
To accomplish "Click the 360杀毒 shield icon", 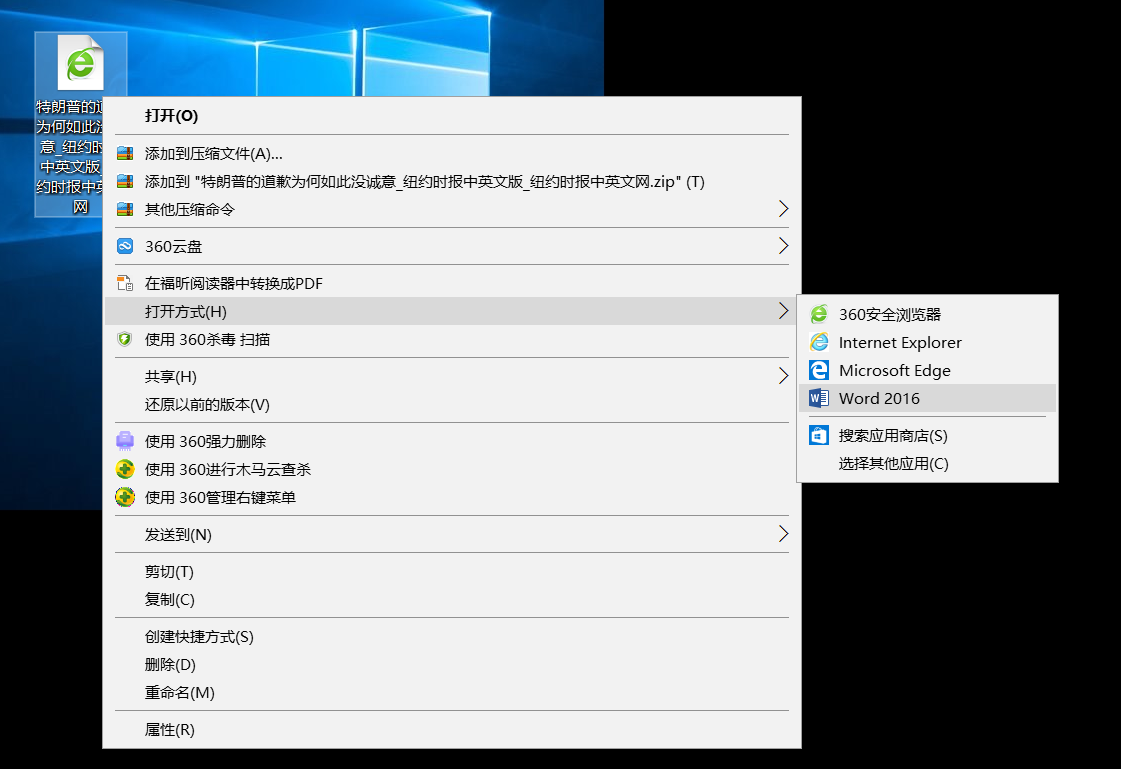I will (x=125, y=339).
